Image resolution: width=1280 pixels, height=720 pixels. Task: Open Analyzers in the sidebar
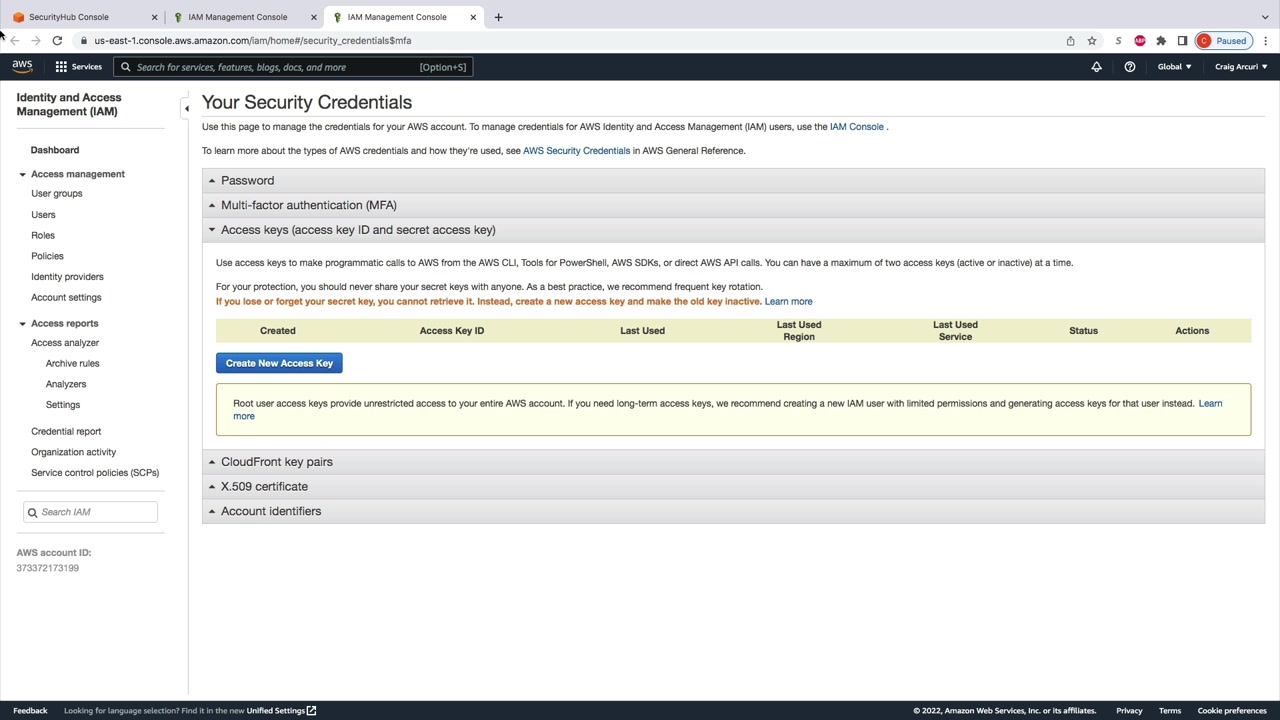pos(66,384)
